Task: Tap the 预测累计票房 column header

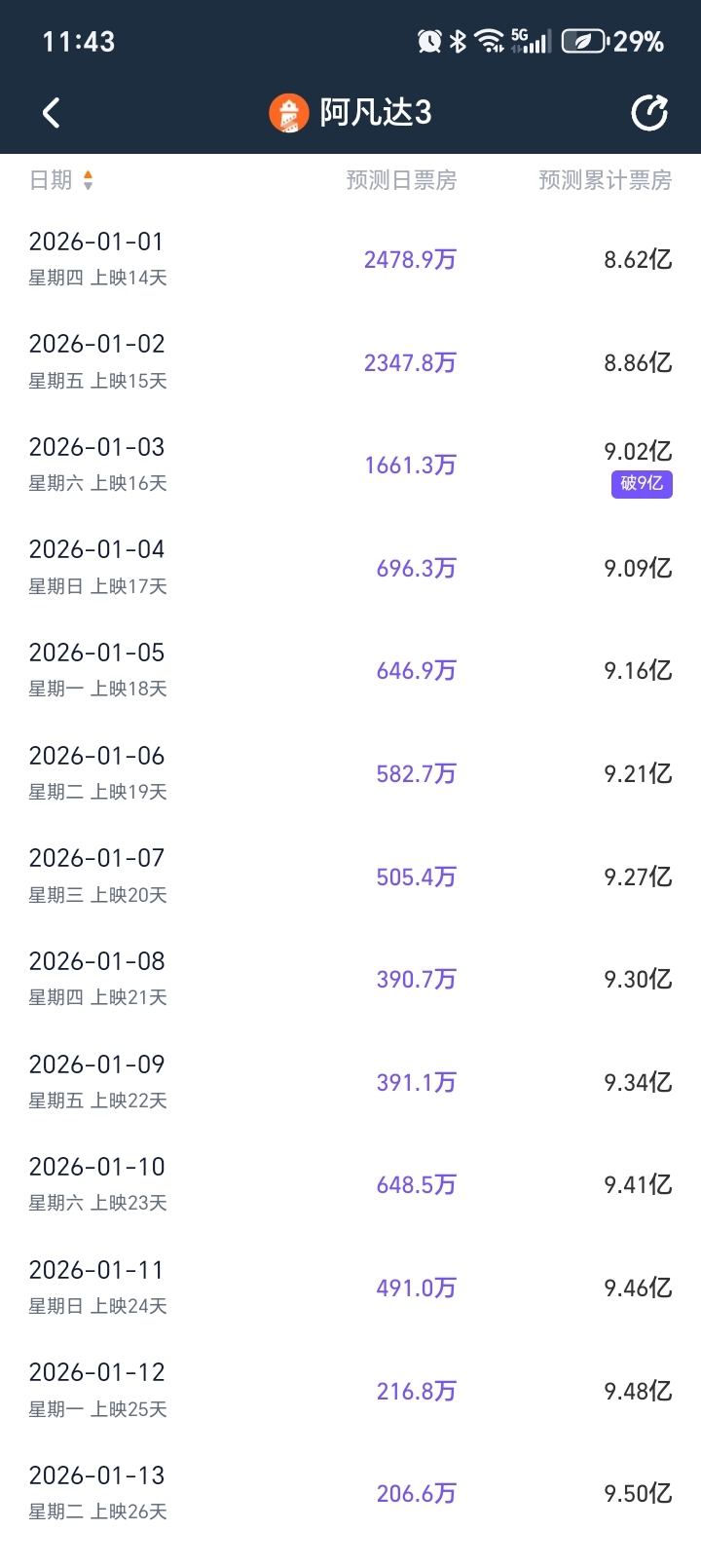Action: point(605,180)
